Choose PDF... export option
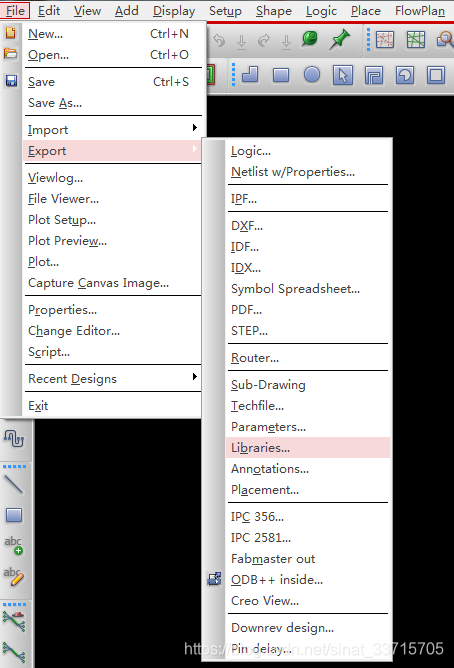 [x=308, y=310]
